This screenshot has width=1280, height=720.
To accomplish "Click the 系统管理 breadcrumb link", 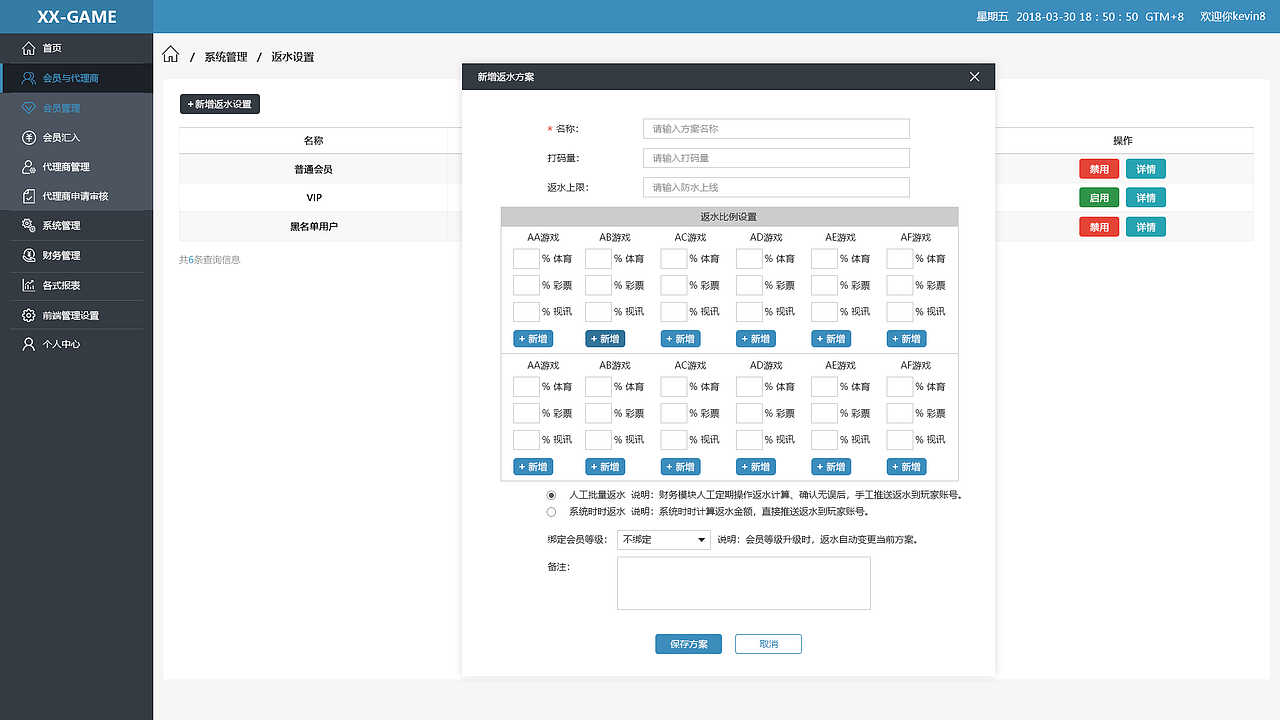I will (226, 57).
